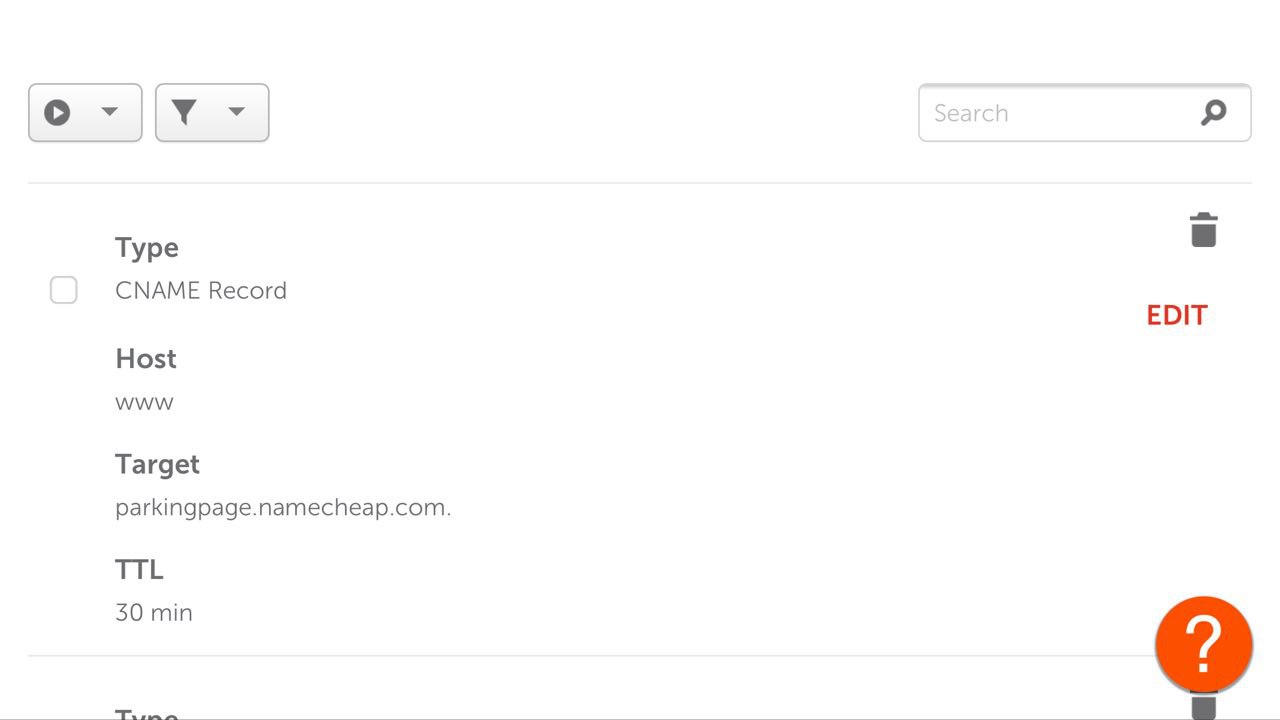
Task: Open the arrow beside the play icon
Action: 110,112
